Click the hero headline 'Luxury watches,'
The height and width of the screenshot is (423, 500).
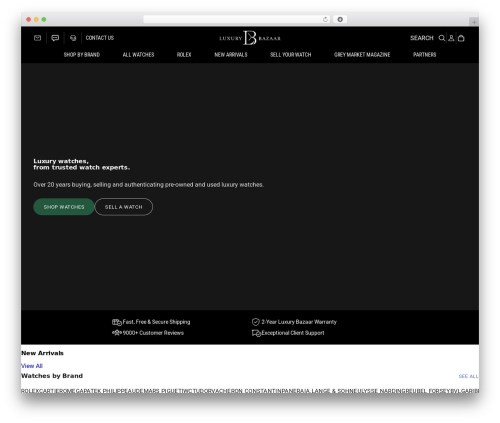click(61, 161)
